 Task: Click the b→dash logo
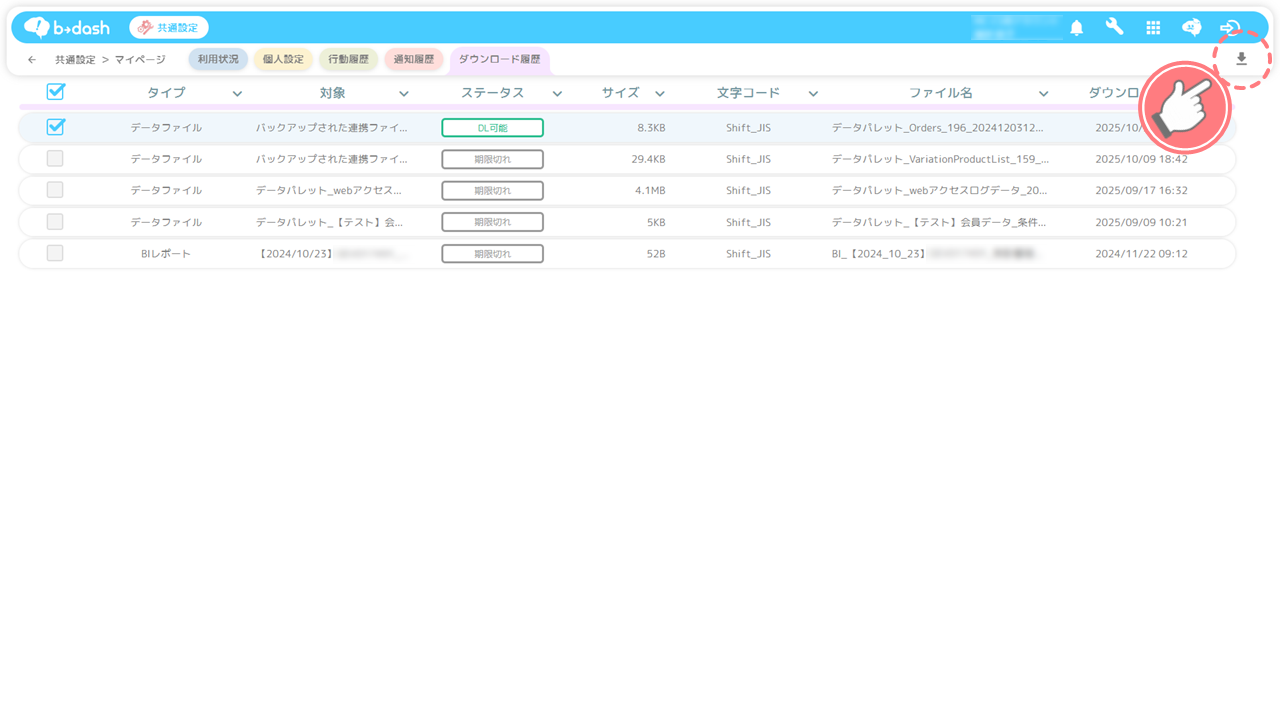[x=67, y=27]
